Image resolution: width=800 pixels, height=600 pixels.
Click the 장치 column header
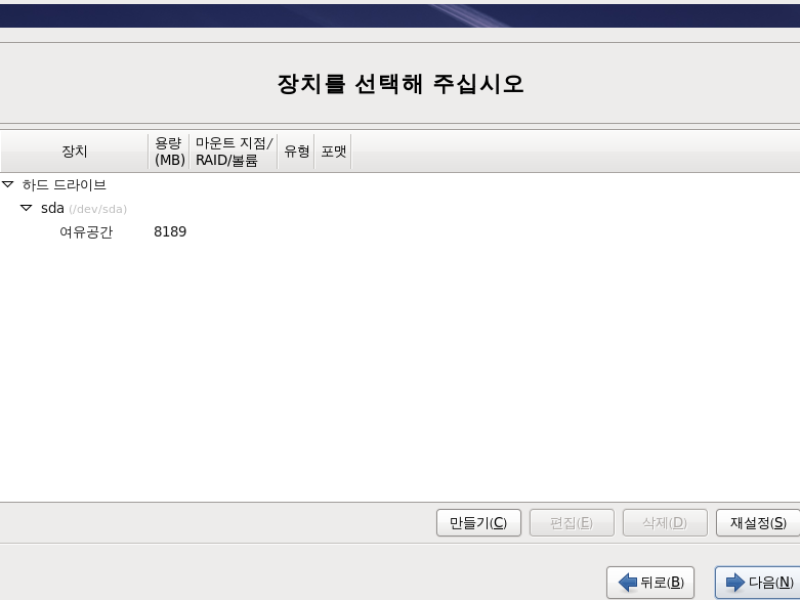click(x=74, y=151)
